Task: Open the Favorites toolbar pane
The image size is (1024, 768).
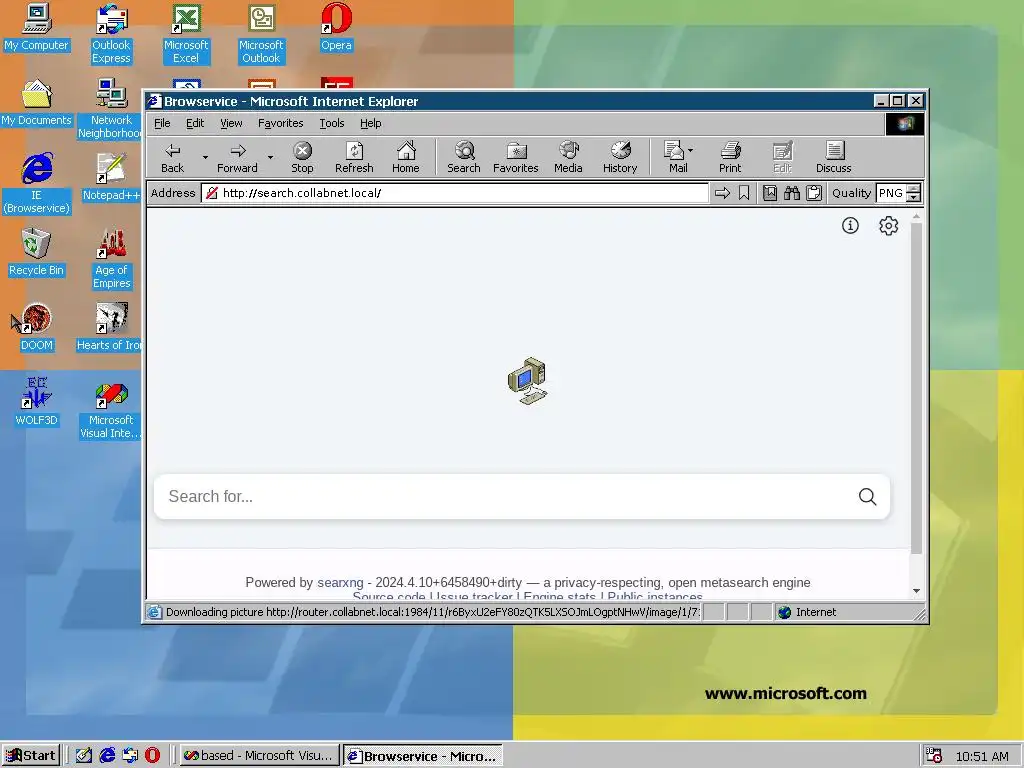Action: coord(515,157)
